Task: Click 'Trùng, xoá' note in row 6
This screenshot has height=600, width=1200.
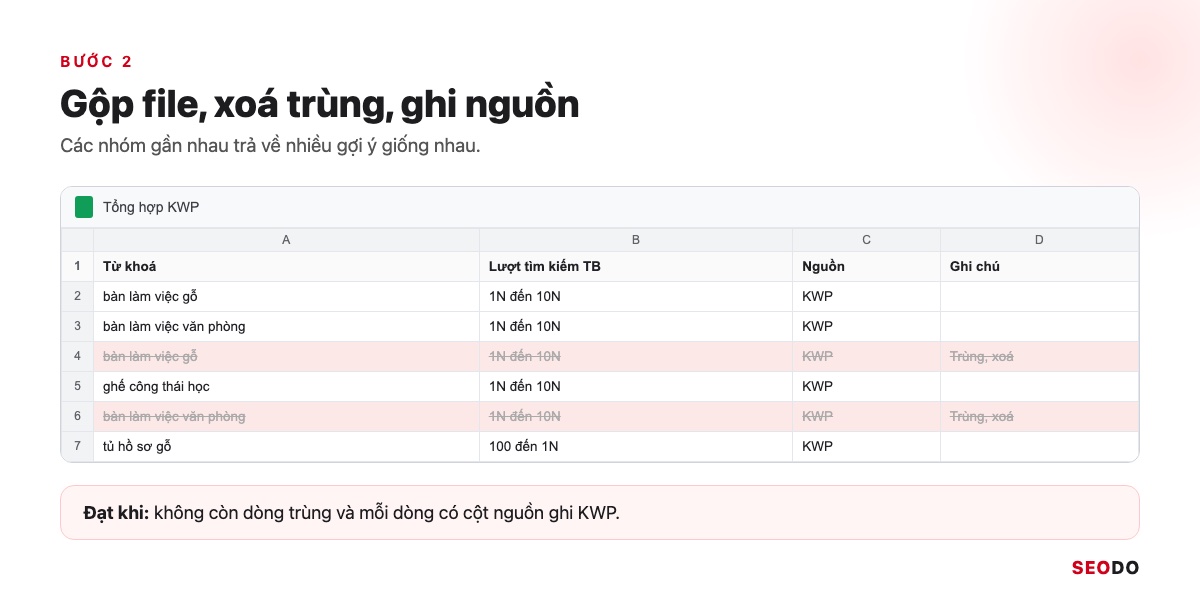Action: [x=1039, y=417]
